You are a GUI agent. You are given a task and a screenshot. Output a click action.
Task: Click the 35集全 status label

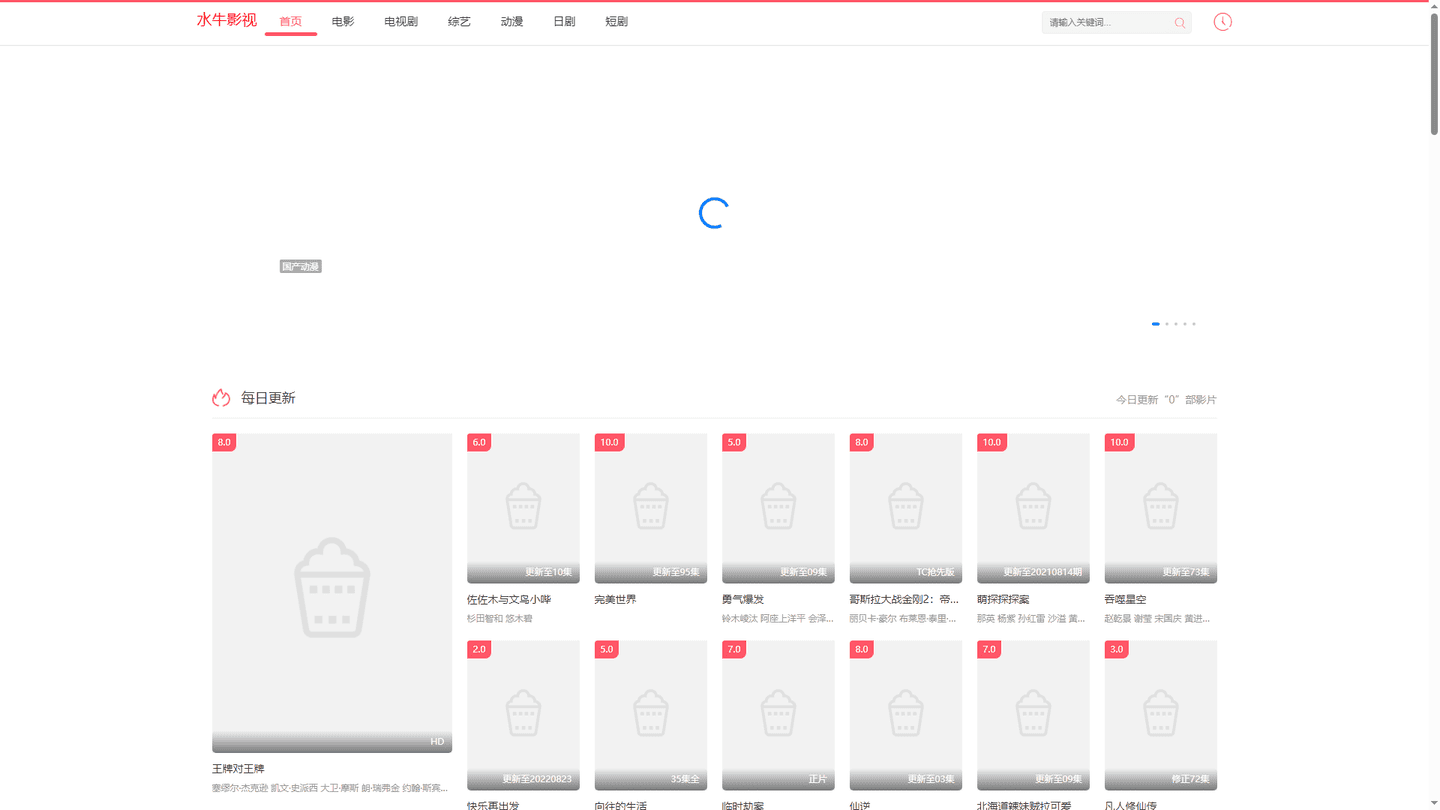[x=685, y=780]
